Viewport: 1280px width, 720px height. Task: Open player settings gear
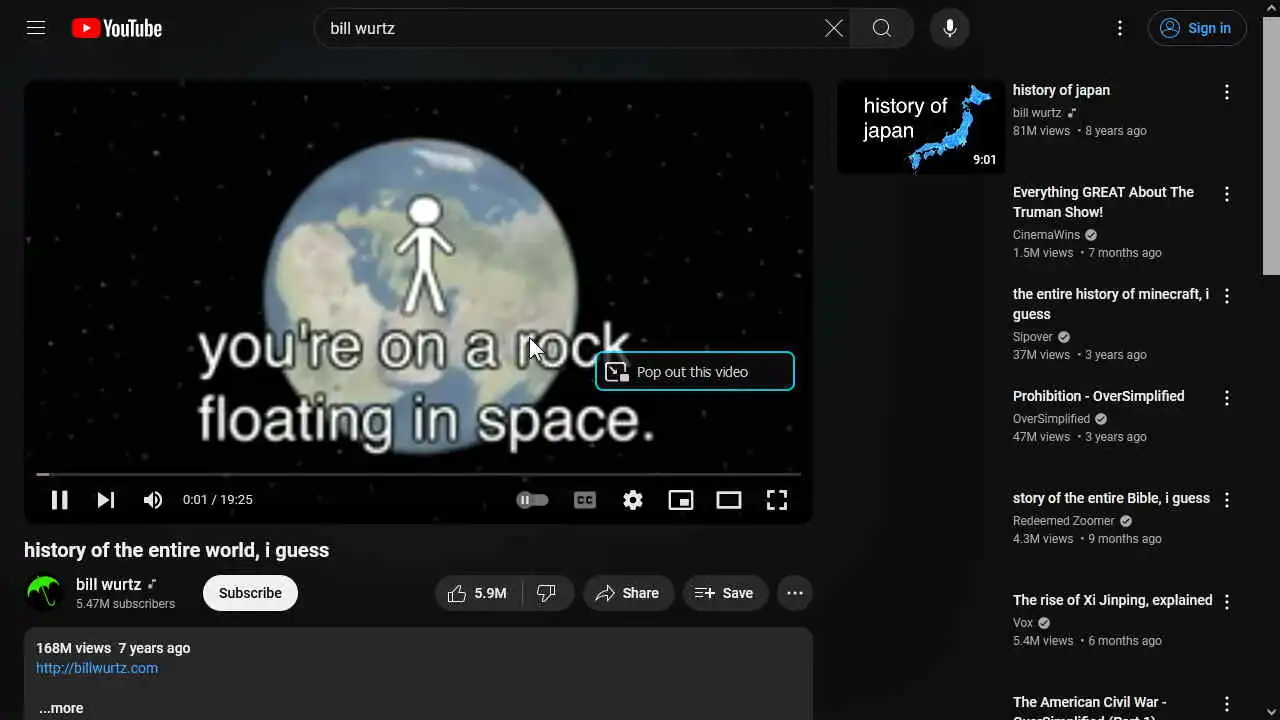click(x=633, y=500)
